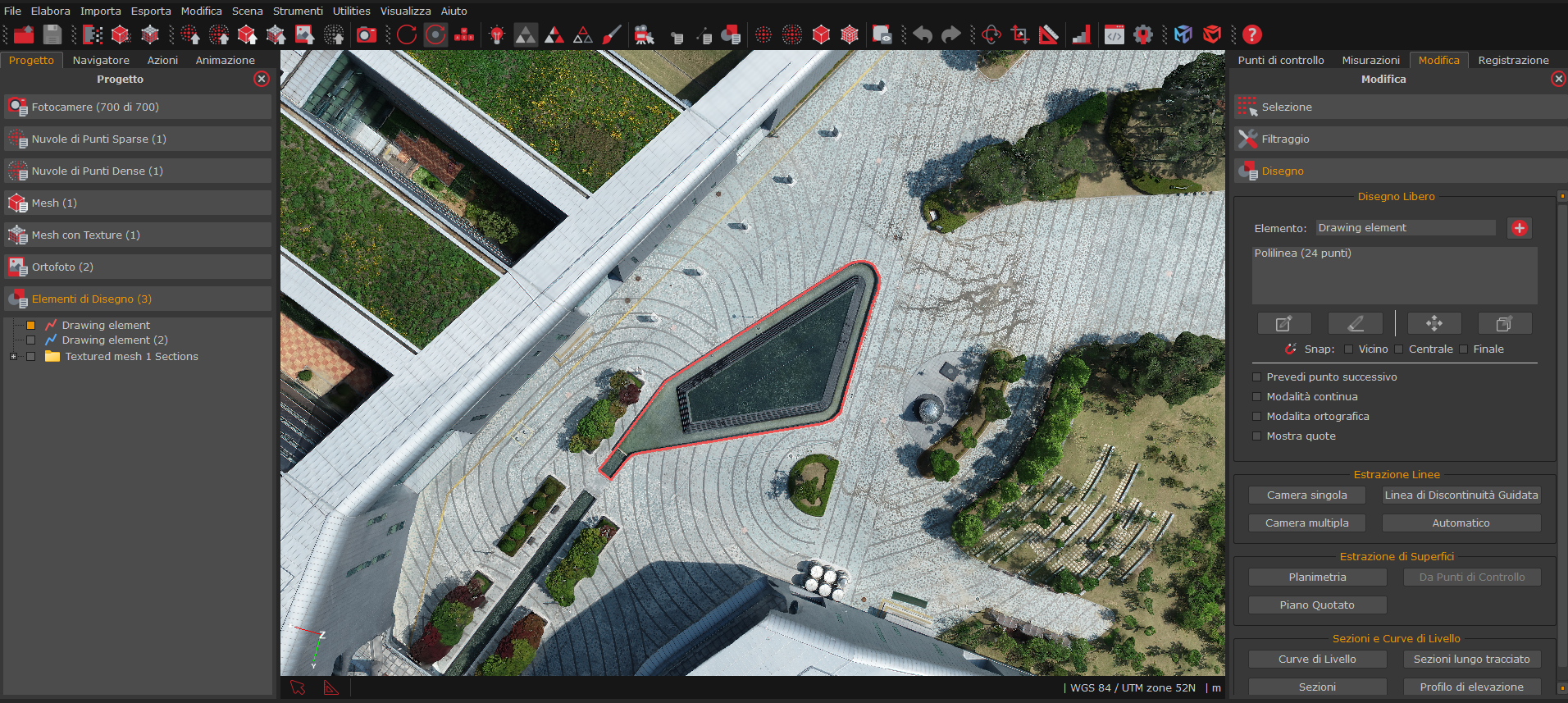The image size is (1568, 703).
Task: Click the red stair-steps chart icon
Action: pyautogui.click(x=1081, y=34)
